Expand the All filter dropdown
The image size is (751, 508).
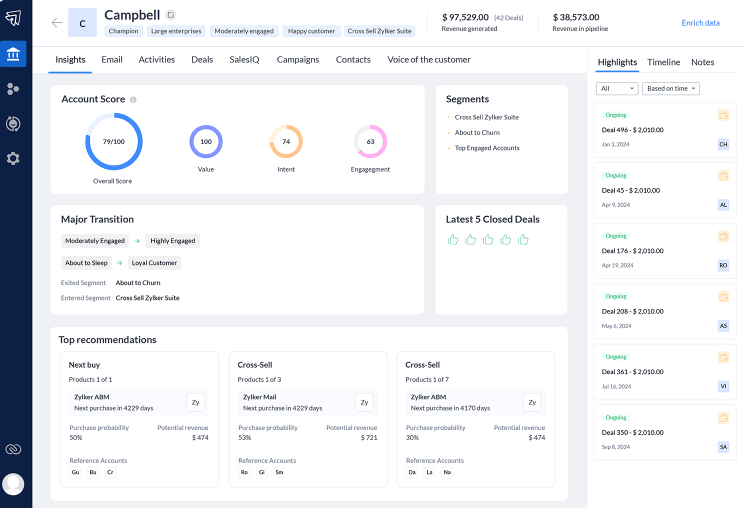tap(616, 89)
